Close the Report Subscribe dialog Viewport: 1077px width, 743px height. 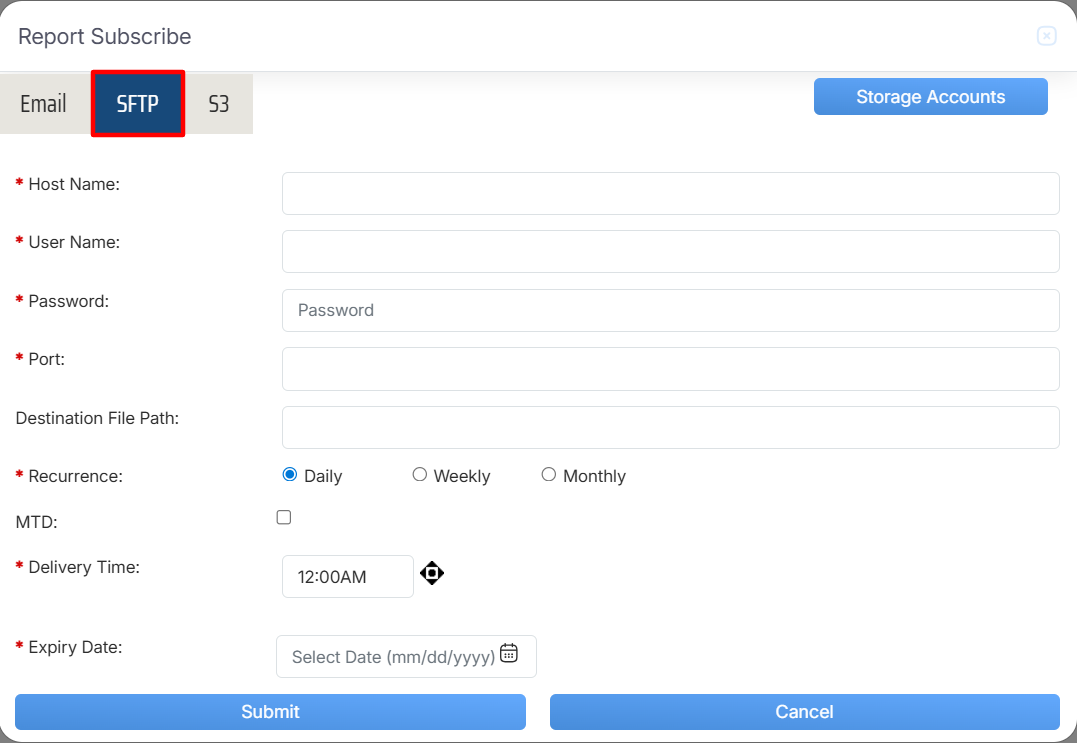click(1046, 37)
